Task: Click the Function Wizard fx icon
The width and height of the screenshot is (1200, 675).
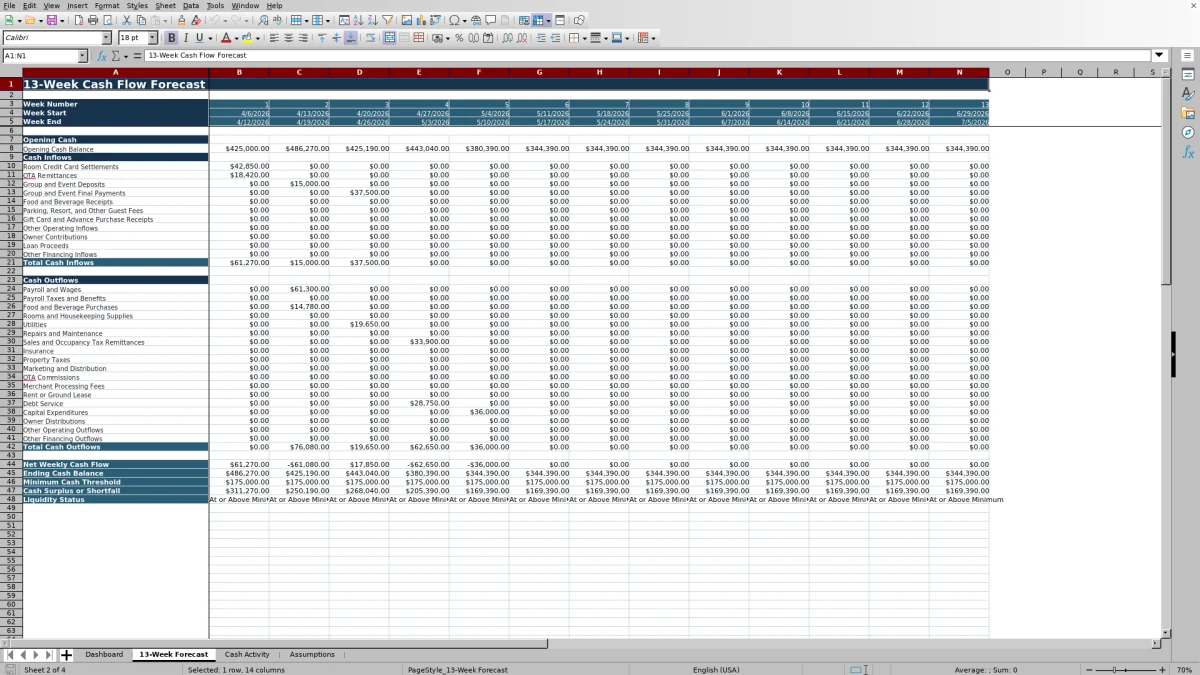Action: pyautogui.click(x=102, y=56)
